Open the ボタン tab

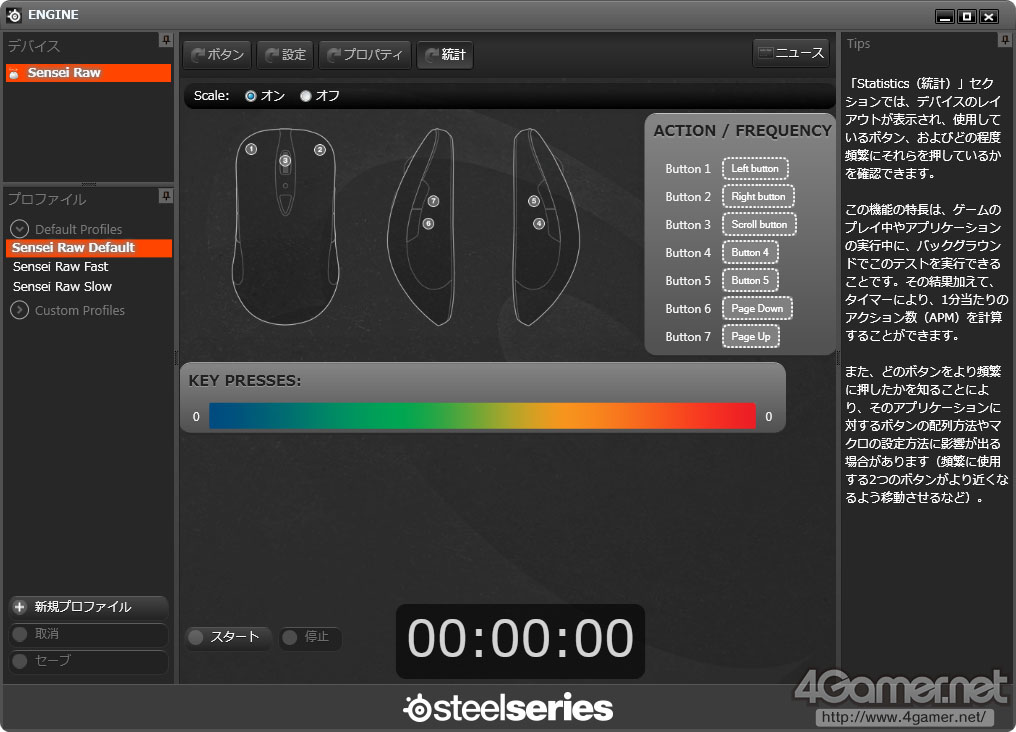(218, 54)
